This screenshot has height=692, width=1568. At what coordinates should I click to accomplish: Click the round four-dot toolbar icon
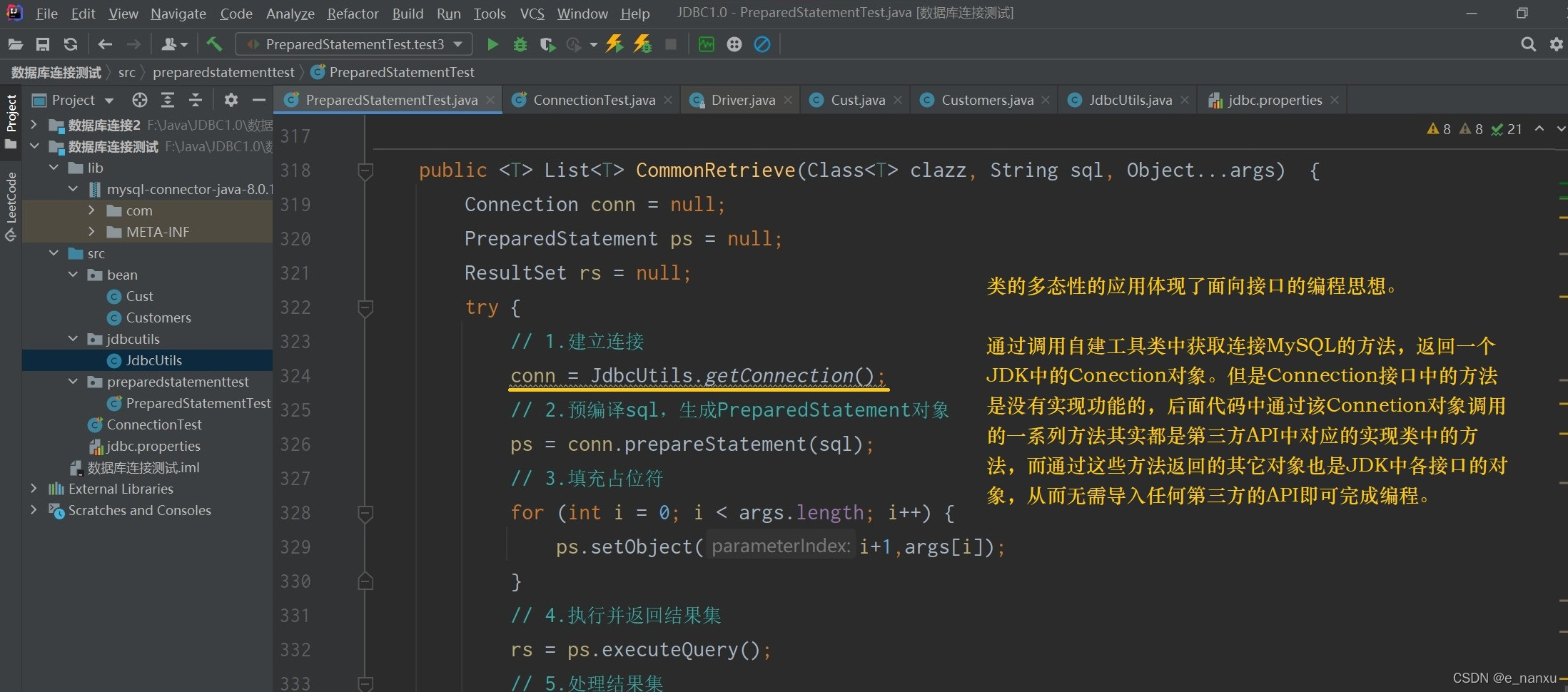734,44
